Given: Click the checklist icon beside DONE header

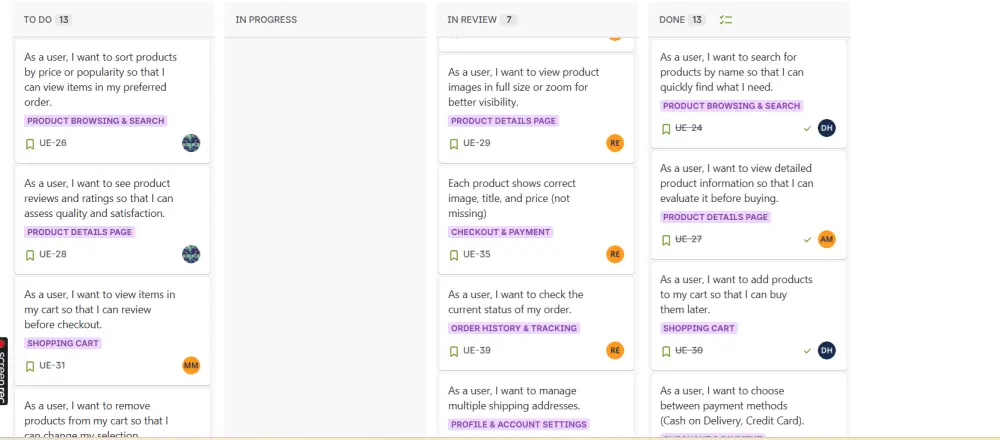Looking at the screenshot, I should [x=726, y=20].
